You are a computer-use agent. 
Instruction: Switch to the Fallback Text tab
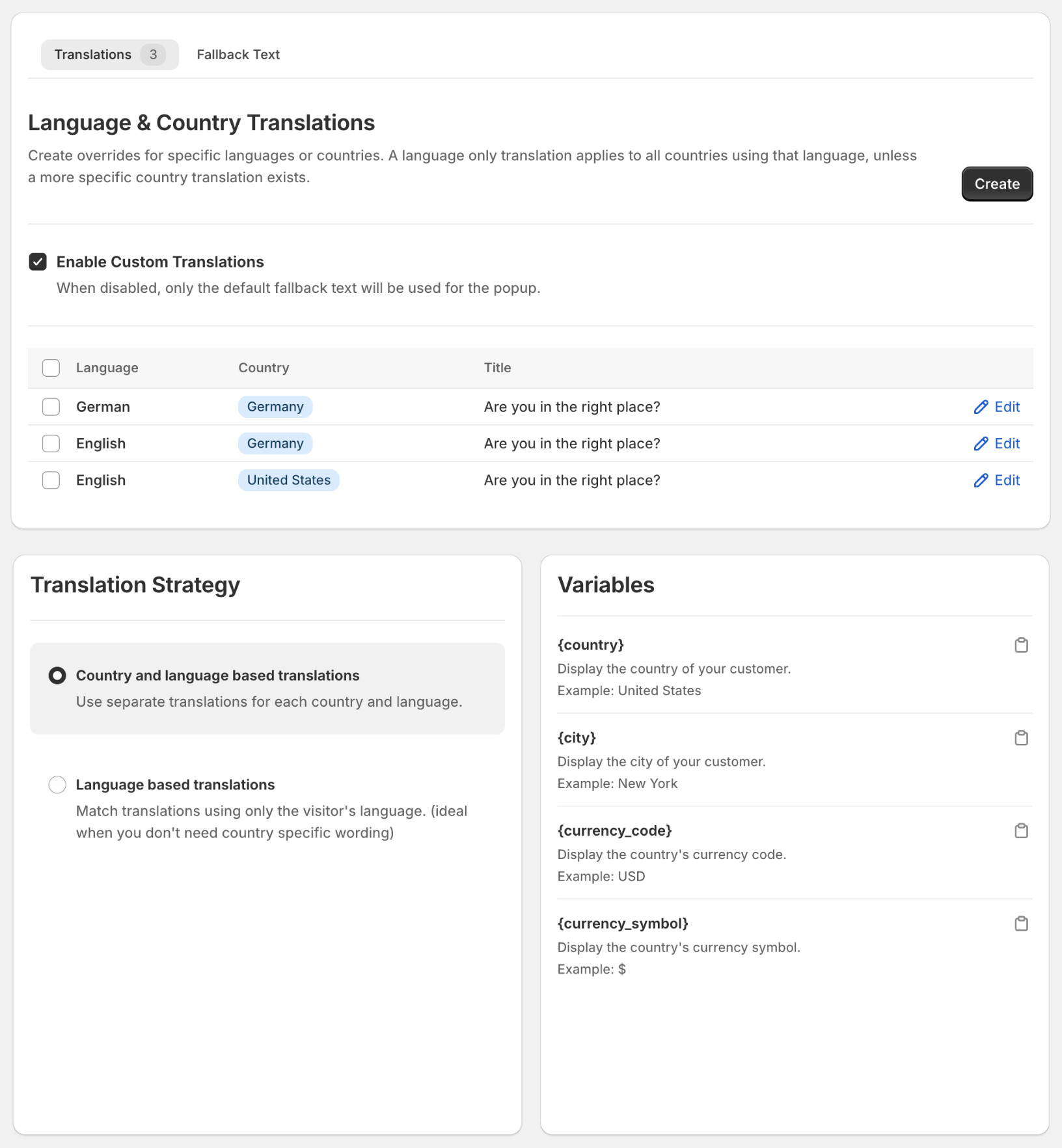(238, 55)
